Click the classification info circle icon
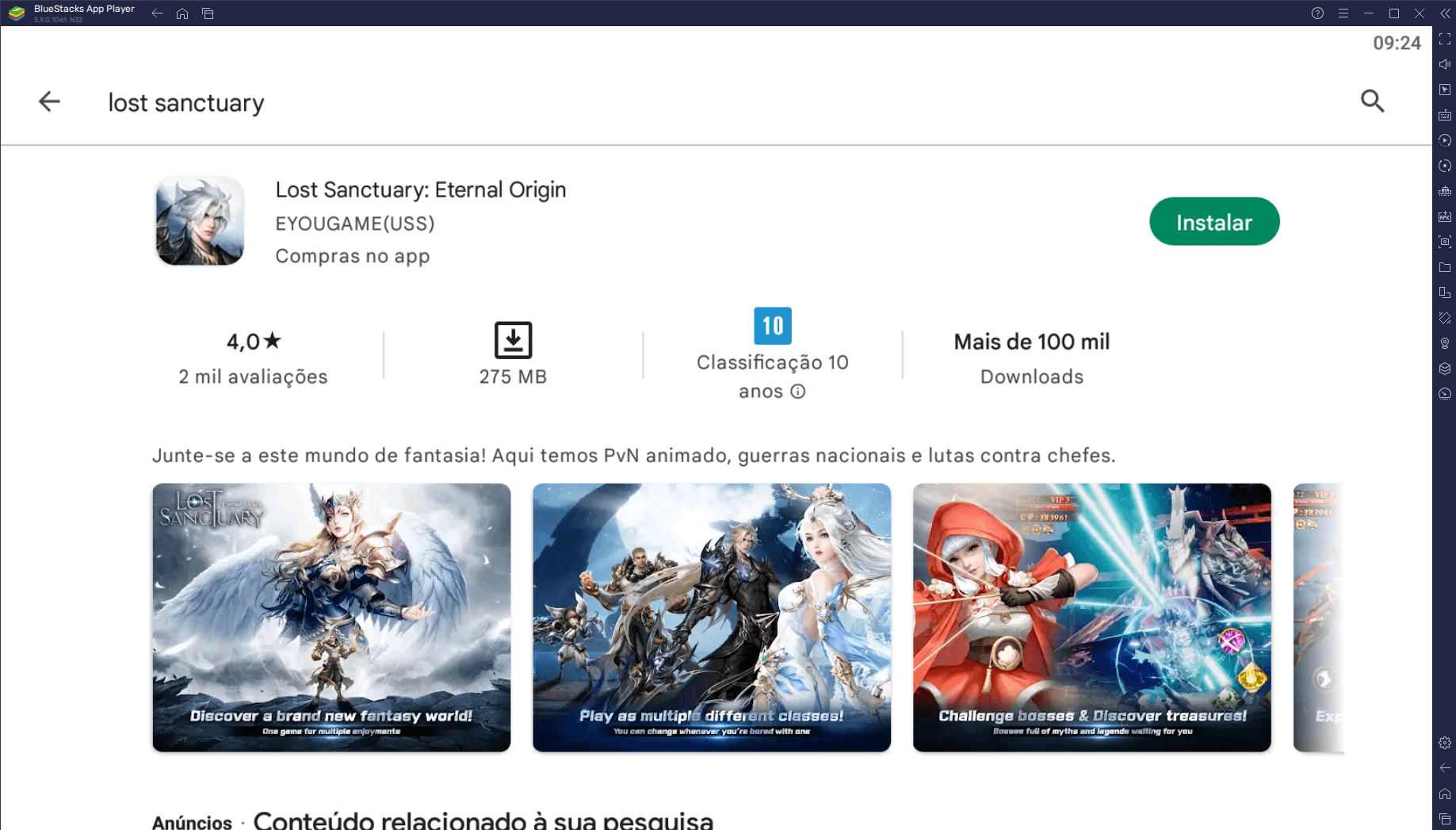The width and height of the screenshot is (1456, 830). tap(797, 392)
